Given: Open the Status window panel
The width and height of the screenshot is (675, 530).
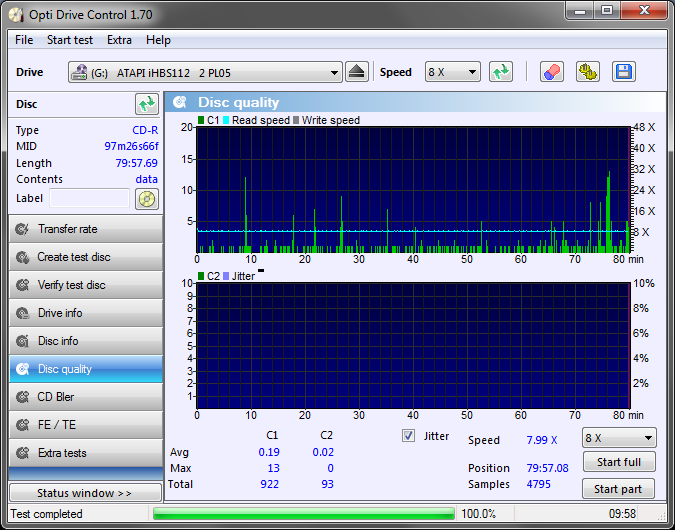Looking at the screenshot, I should coord(85,493).
